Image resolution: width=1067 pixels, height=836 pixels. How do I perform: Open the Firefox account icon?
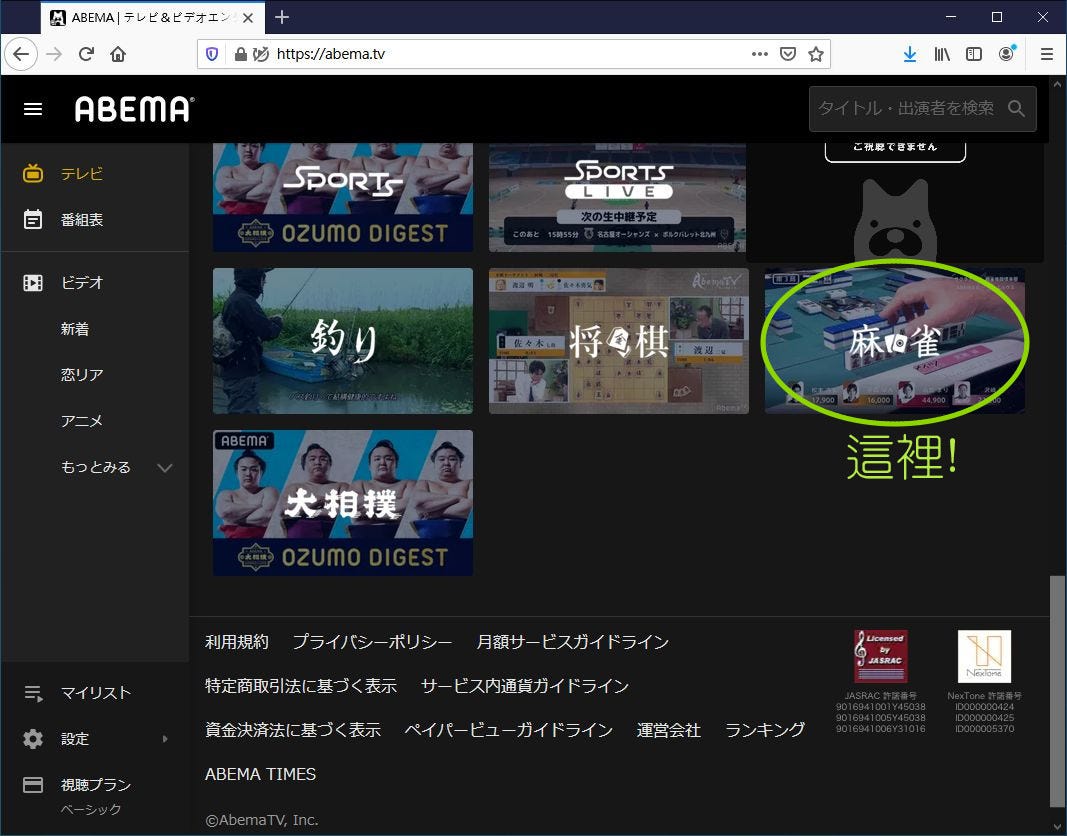(x=1006, y=54)
